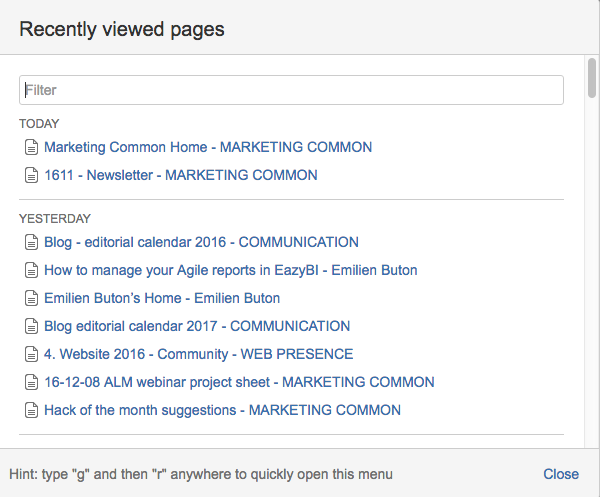Open Blog editorial calendar 2017 - COMMUNICATION
The width and height of the screenshot is (600, 497).
click(x=197, y=326)
